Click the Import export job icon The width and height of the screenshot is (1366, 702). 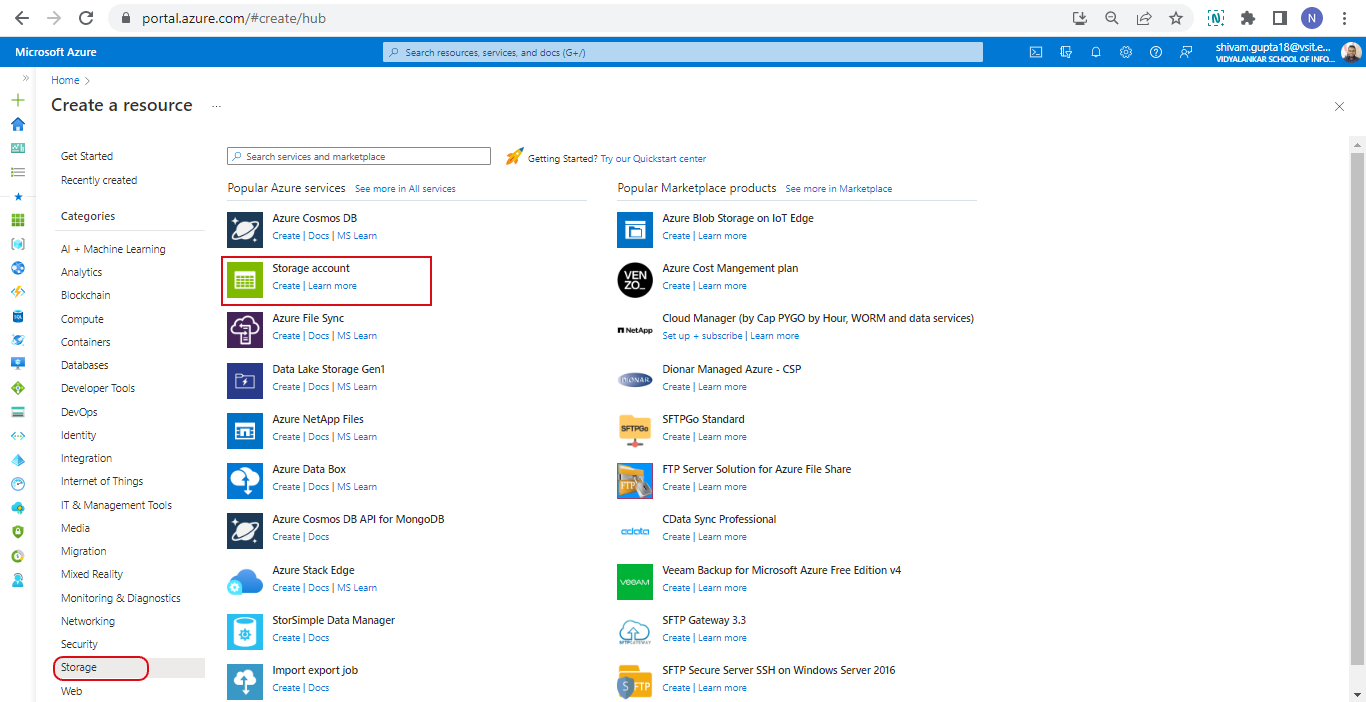(x=245, y=681)
